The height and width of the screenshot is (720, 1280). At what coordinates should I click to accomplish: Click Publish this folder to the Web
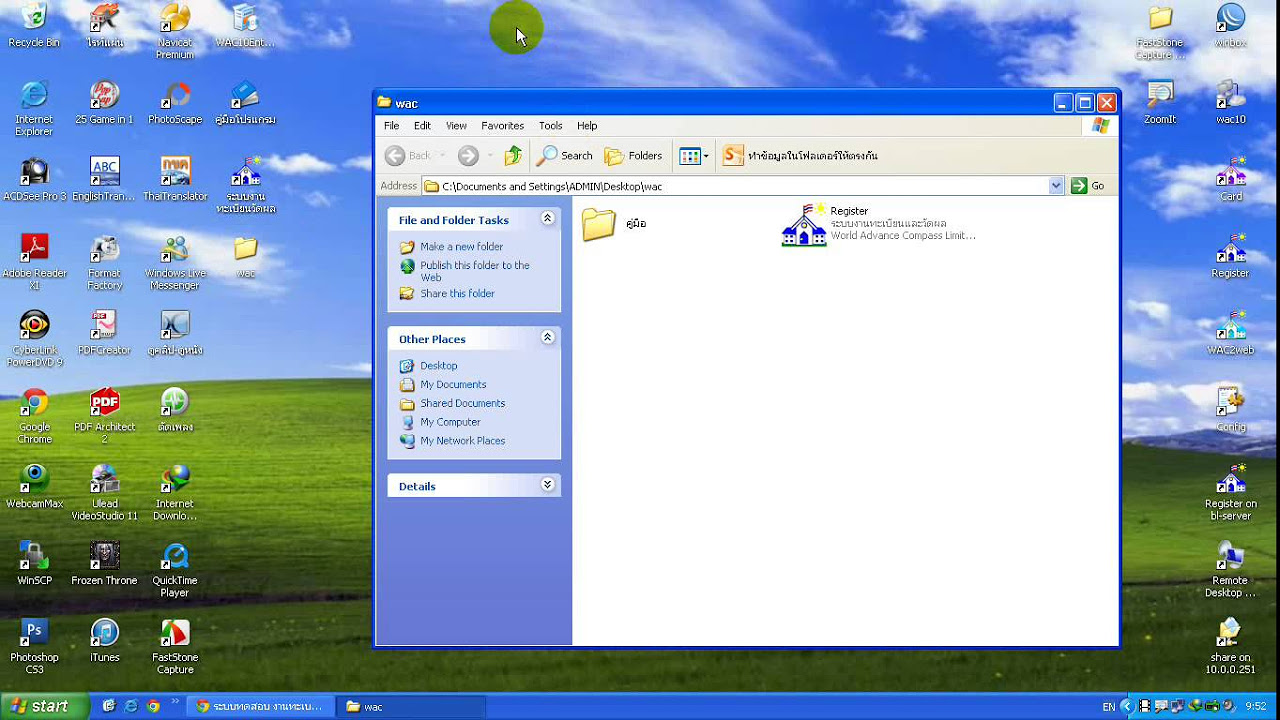(475, 271)
